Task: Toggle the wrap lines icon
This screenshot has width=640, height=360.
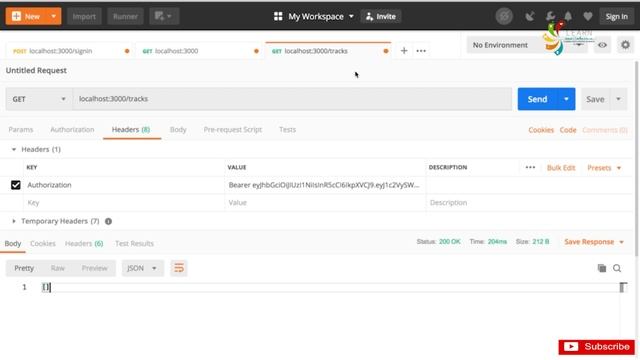Action: pos(179,268)
